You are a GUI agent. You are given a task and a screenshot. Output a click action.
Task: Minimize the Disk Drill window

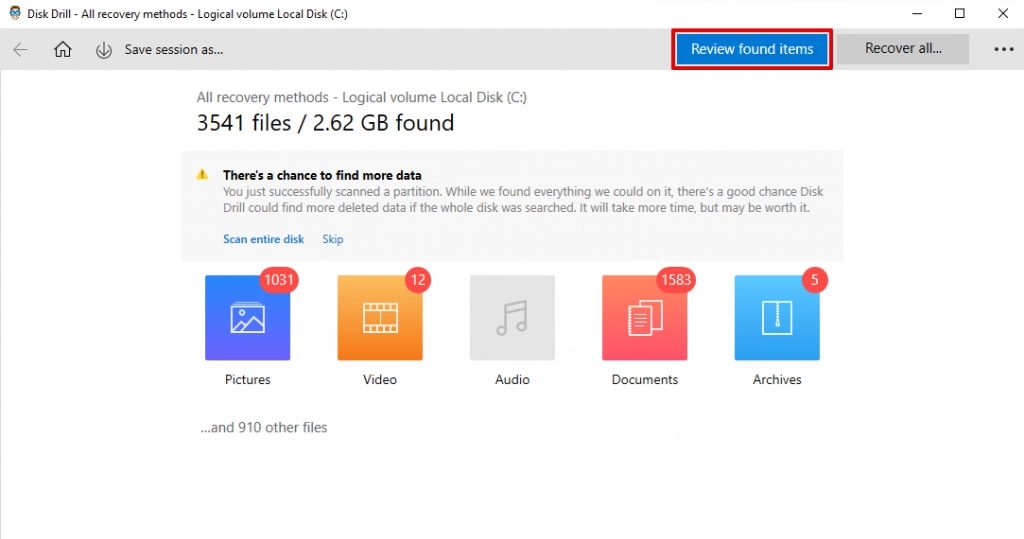(x=918, y=13)
